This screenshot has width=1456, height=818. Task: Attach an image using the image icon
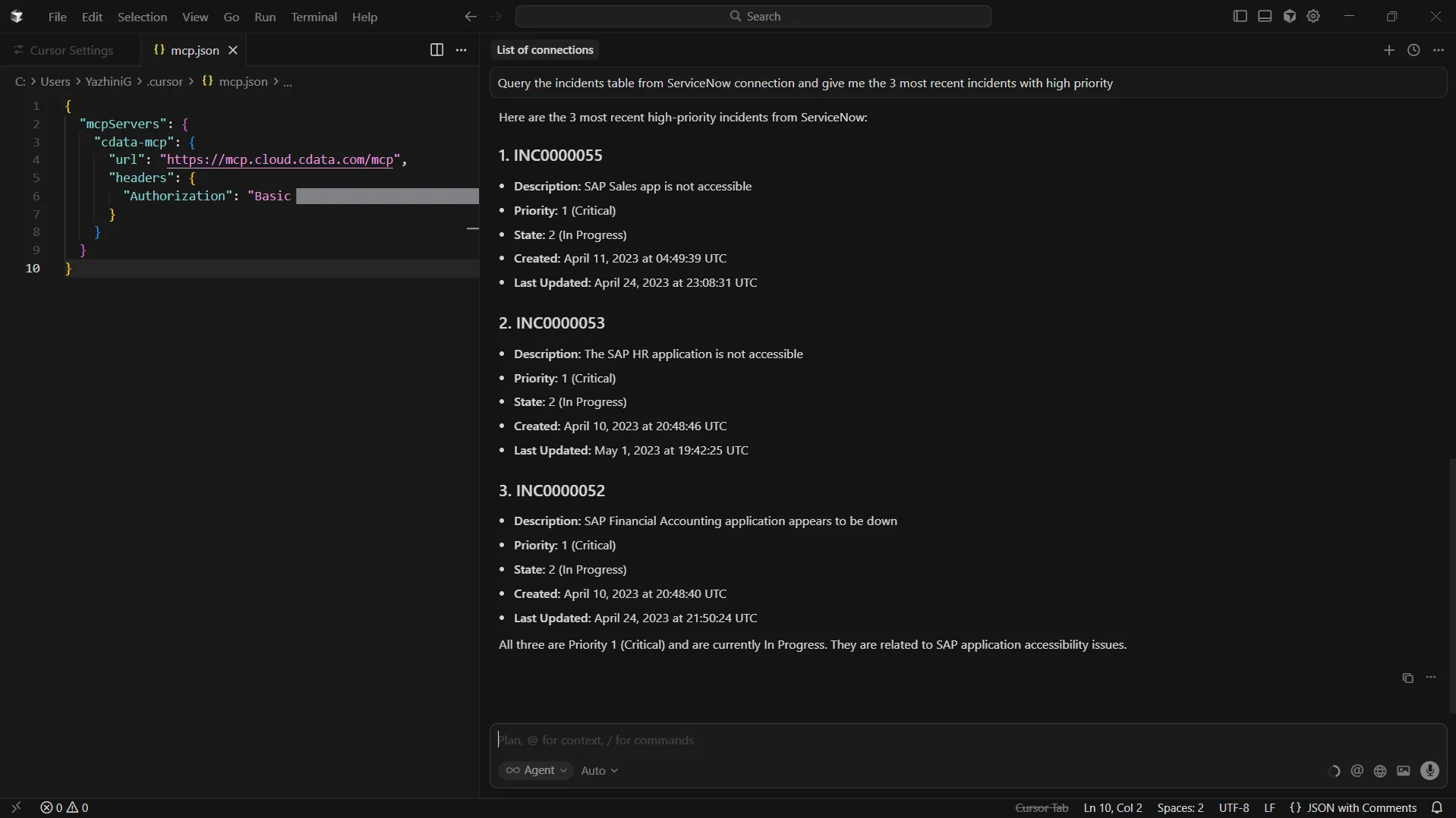click(1404, 771)
